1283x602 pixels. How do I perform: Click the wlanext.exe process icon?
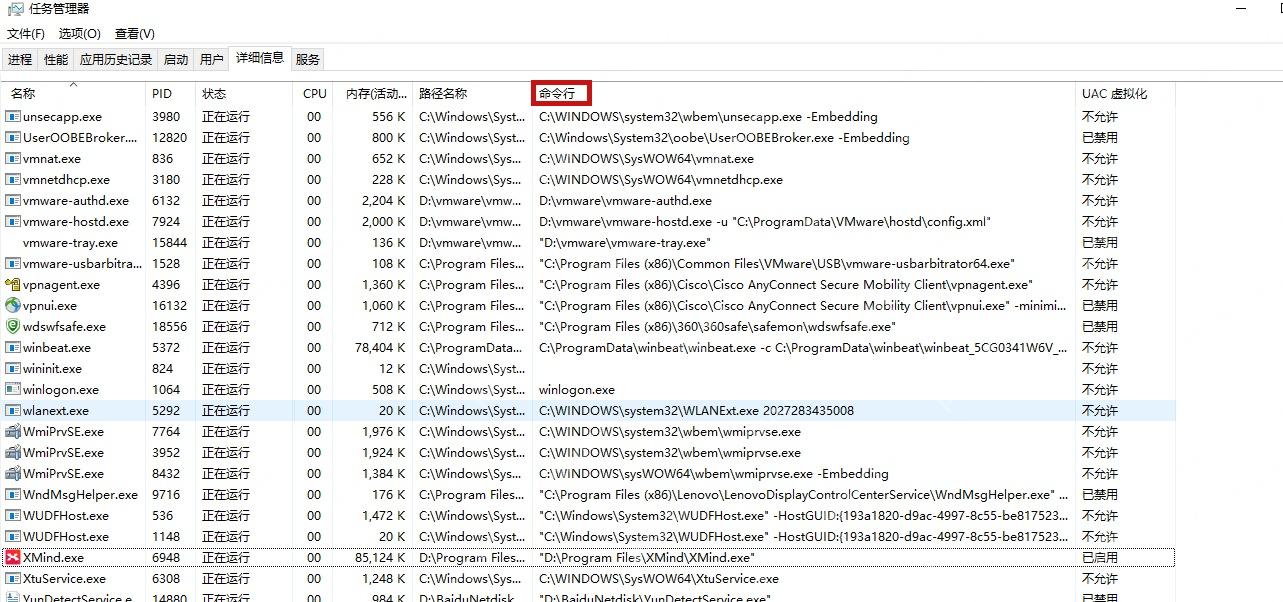[x=13, y=411]
